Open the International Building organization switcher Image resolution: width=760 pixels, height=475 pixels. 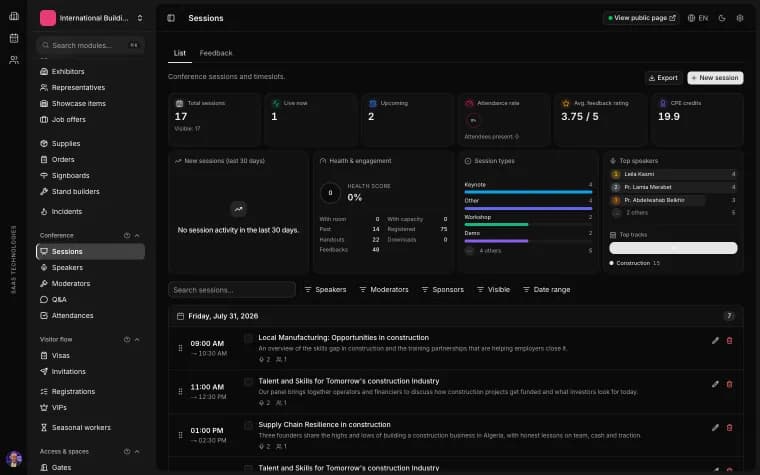pos(91,18)
